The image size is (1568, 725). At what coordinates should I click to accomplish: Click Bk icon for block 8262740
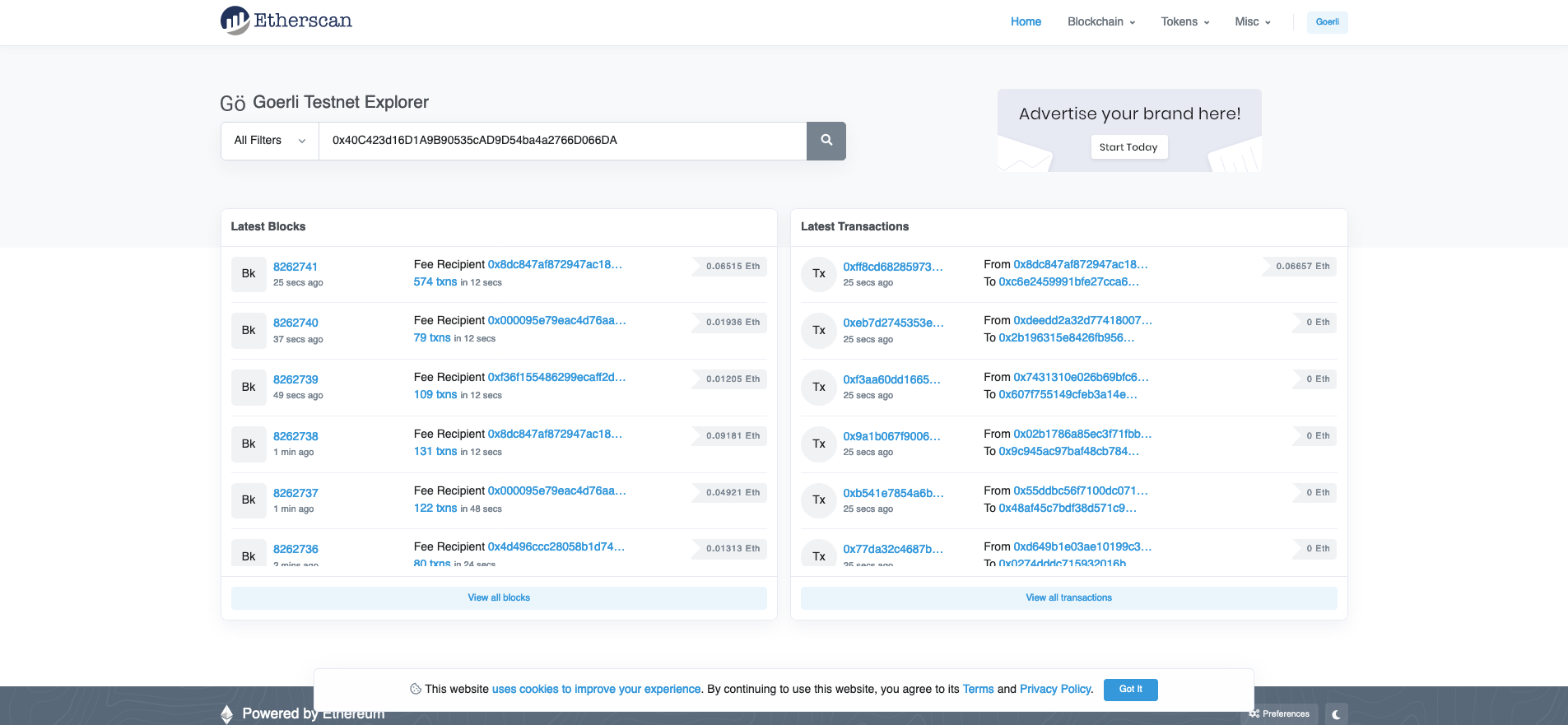[x=249, y=331]
